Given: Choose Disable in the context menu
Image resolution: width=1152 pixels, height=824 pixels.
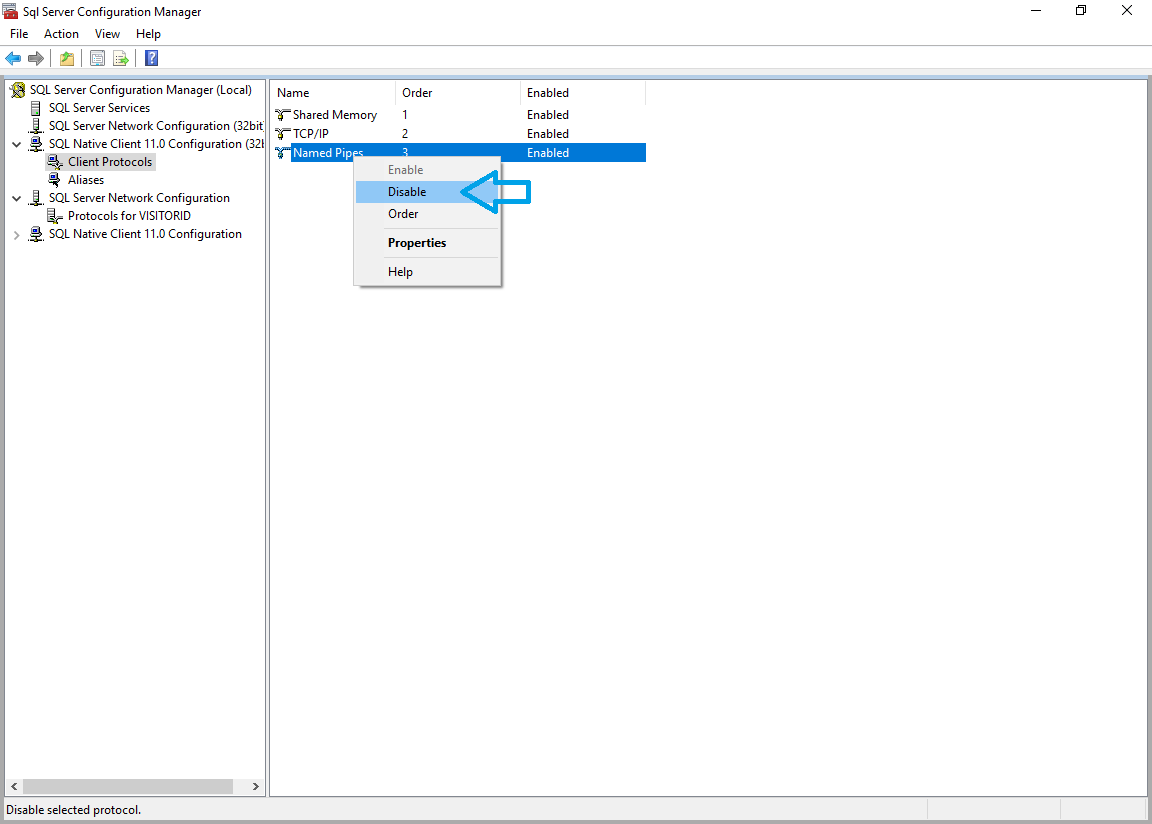Looking at the screenshot, I should [407, 192].
